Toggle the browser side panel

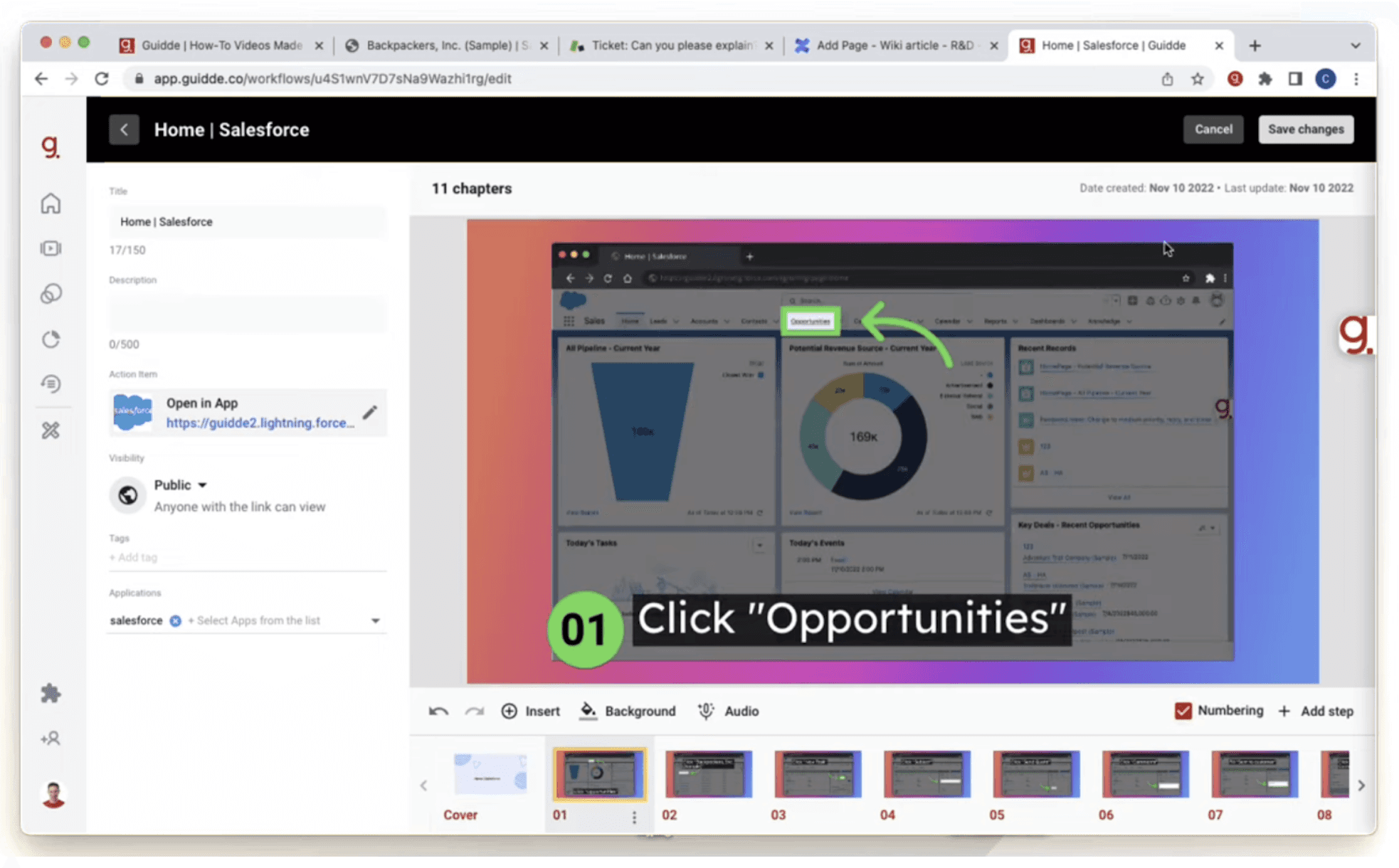[x=1295, y=79]
